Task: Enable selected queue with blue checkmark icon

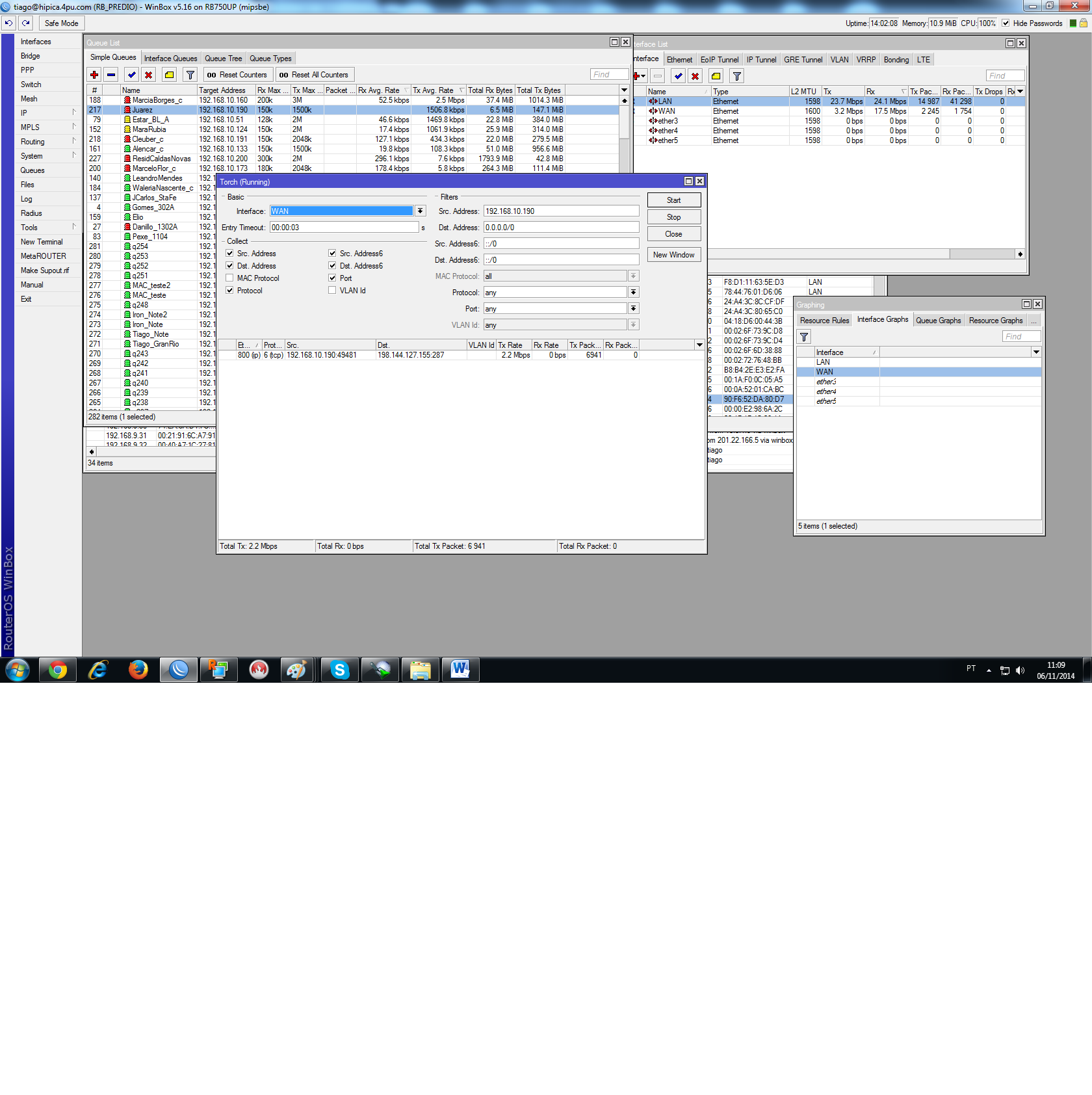Action: point(131,75)
